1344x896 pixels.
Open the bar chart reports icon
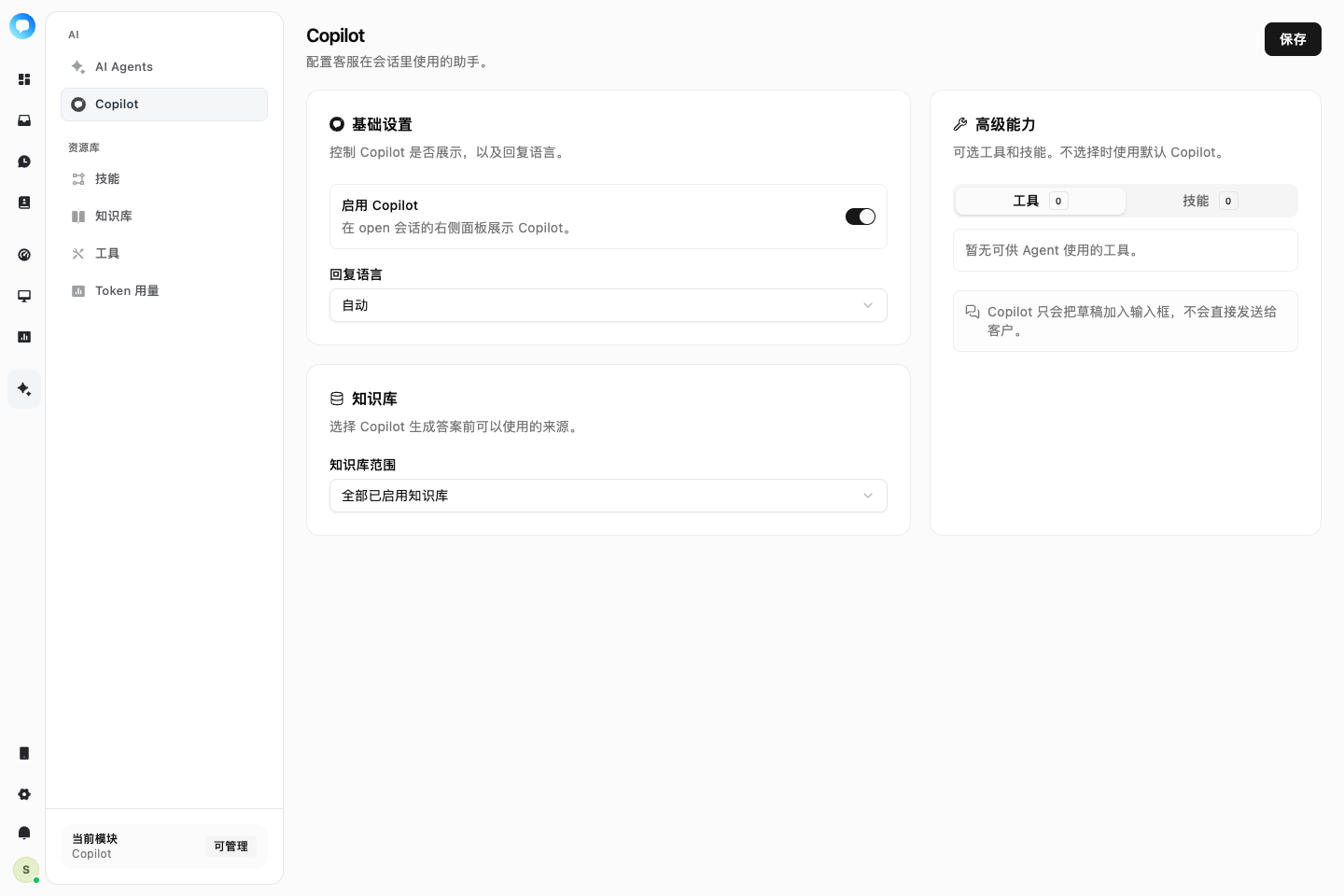pyautogui.click(x=24, y=337)
